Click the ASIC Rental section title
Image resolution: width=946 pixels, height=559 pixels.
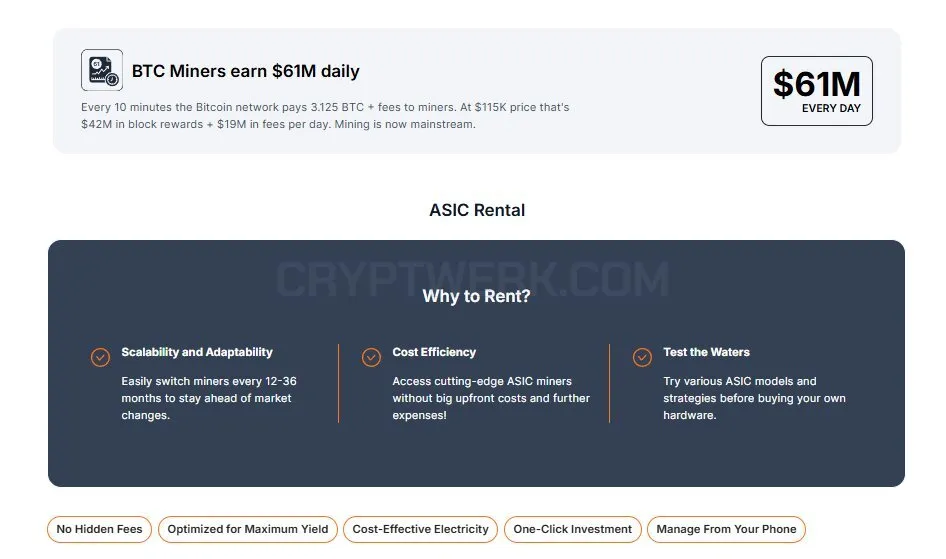(477, 210)
